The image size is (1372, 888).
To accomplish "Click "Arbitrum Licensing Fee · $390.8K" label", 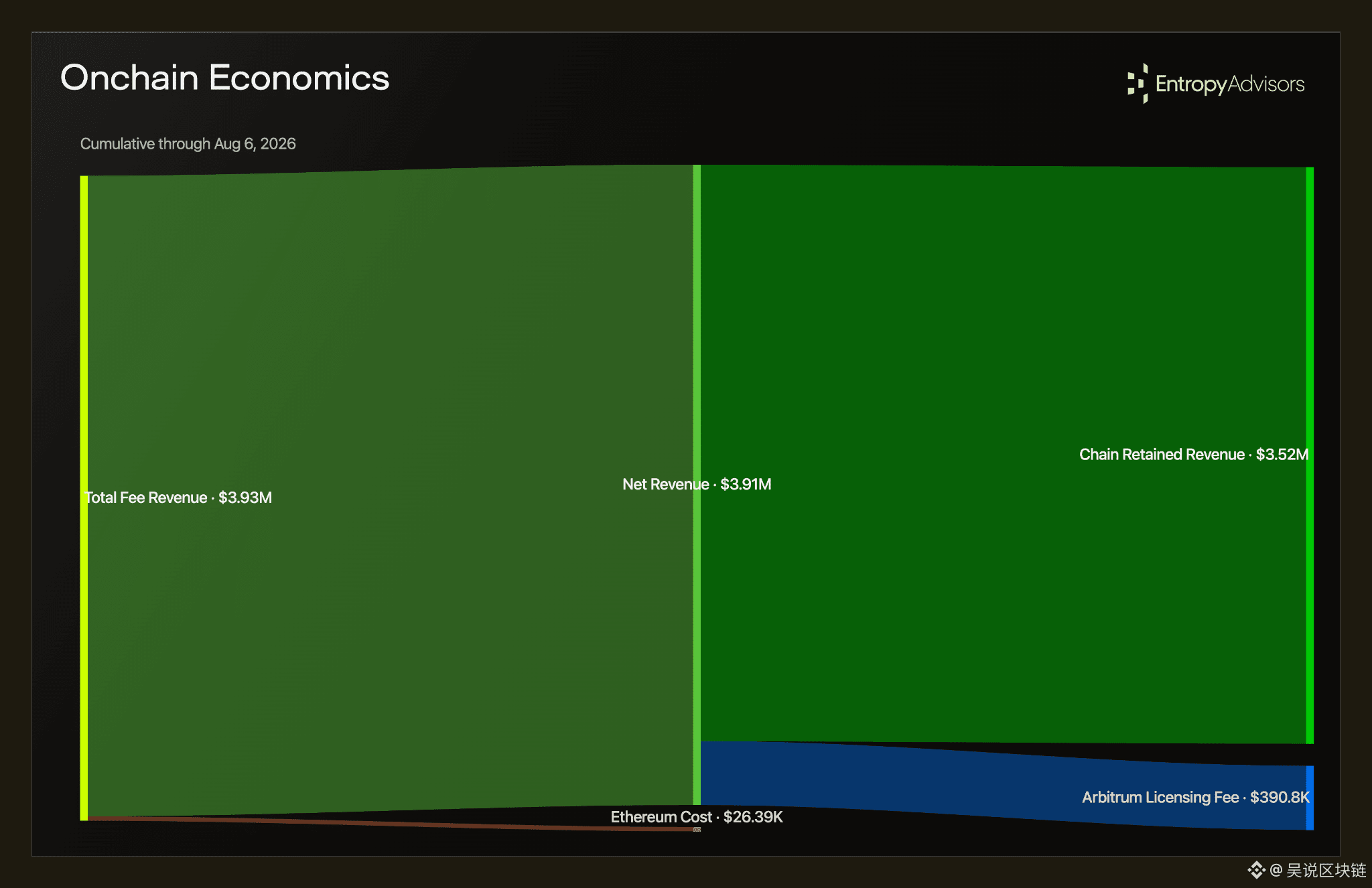I will 1196,798.
